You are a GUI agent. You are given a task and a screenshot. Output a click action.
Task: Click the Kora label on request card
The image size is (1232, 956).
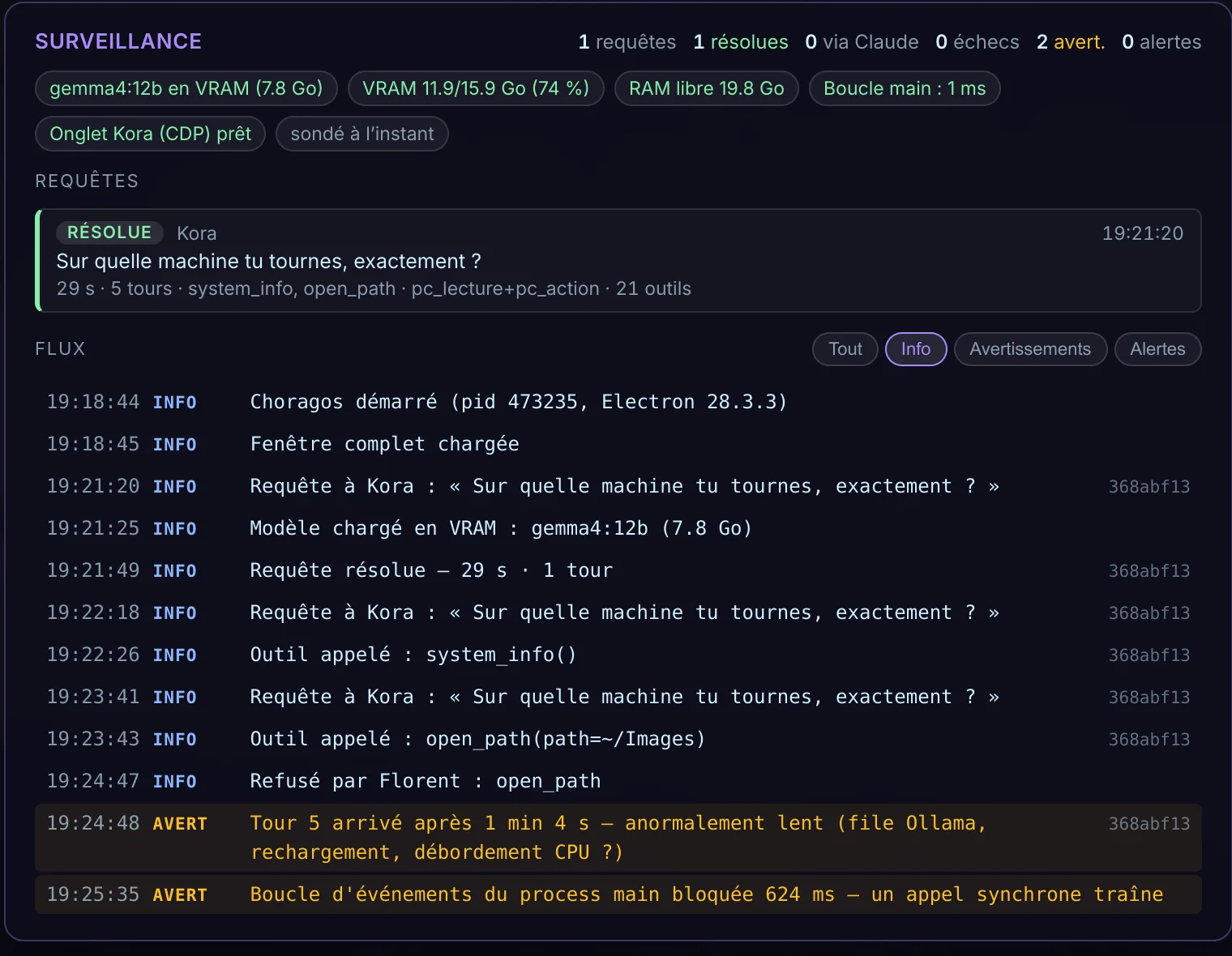point(197,233)
